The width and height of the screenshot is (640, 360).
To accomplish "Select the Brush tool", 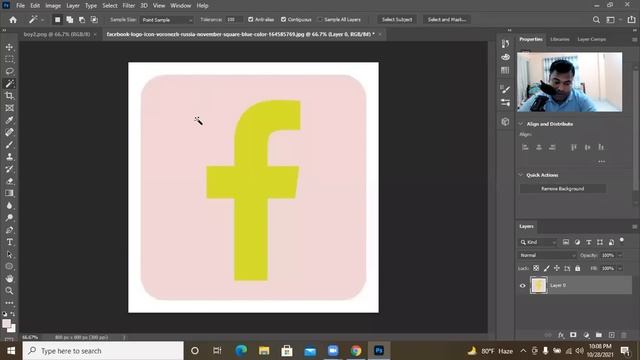I will coord(9,144).
